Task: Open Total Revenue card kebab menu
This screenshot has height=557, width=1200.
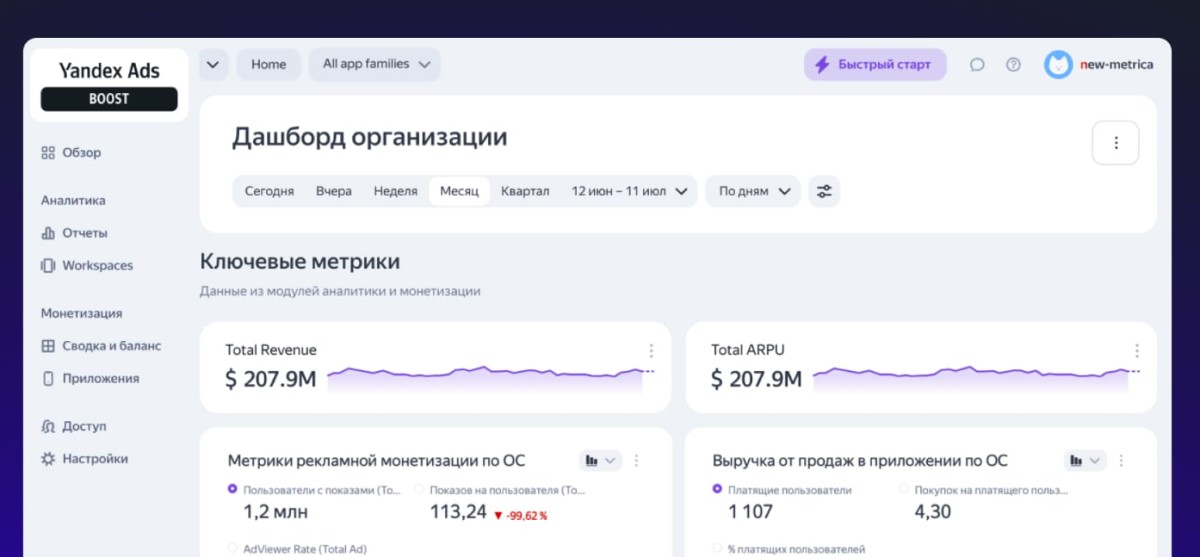Action: click(x=651, y=351)
